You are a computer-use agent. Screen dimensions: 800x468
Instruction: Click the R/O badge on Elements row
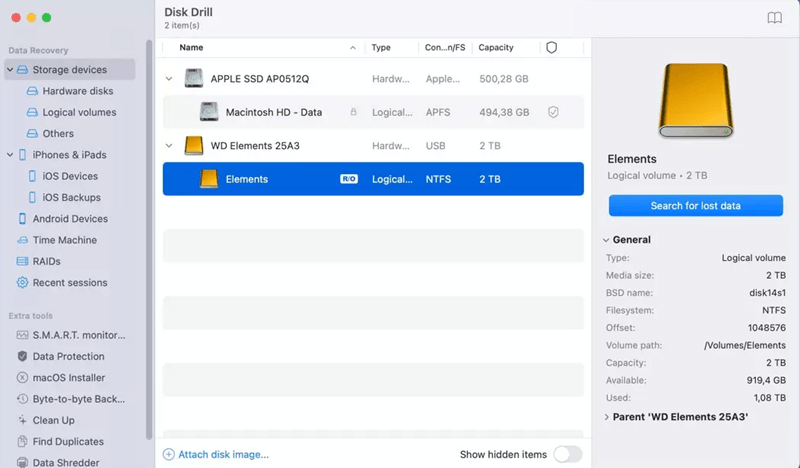349,179
